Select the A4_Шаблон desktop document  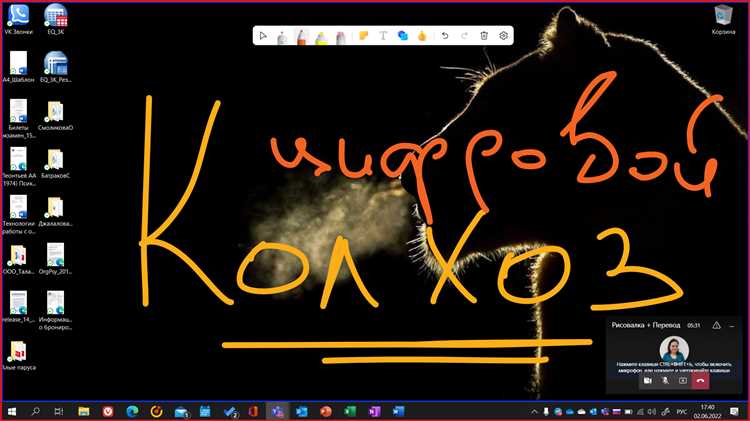tap(19, 67)
